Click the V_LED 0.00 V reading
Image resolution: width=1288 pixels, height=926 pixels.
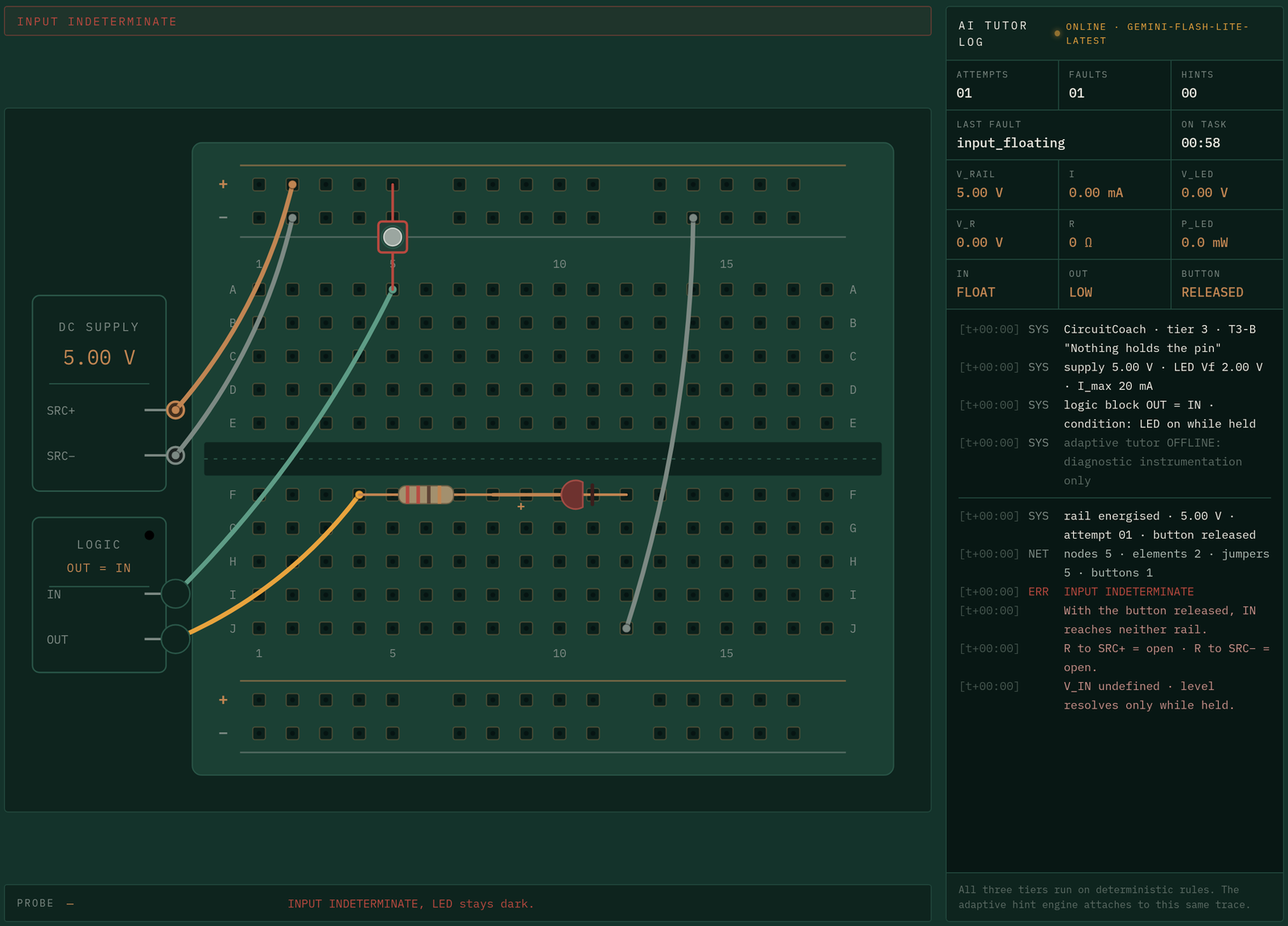click(x=1227, y=184)
